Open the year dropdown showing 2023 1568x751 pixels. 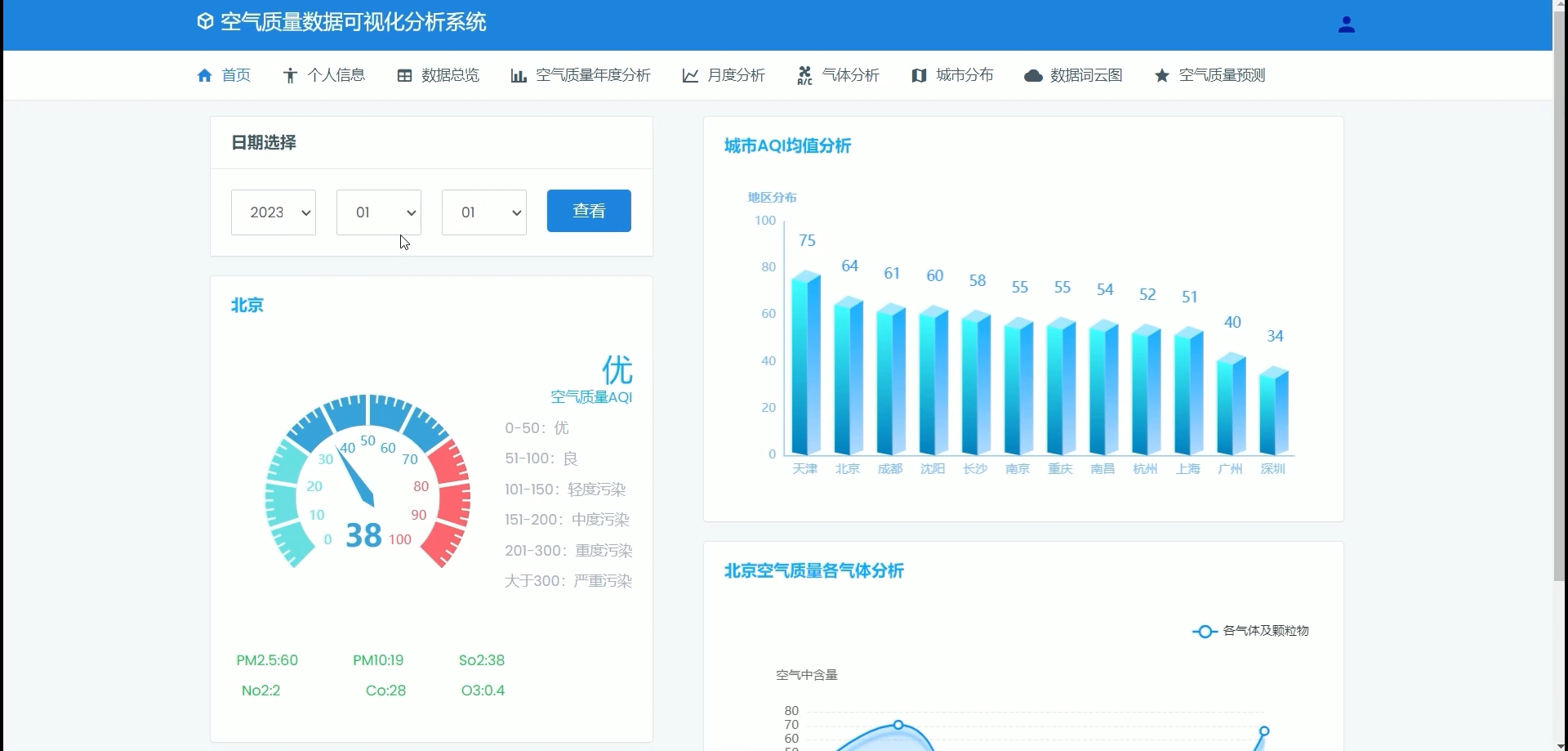click(273, 212)
